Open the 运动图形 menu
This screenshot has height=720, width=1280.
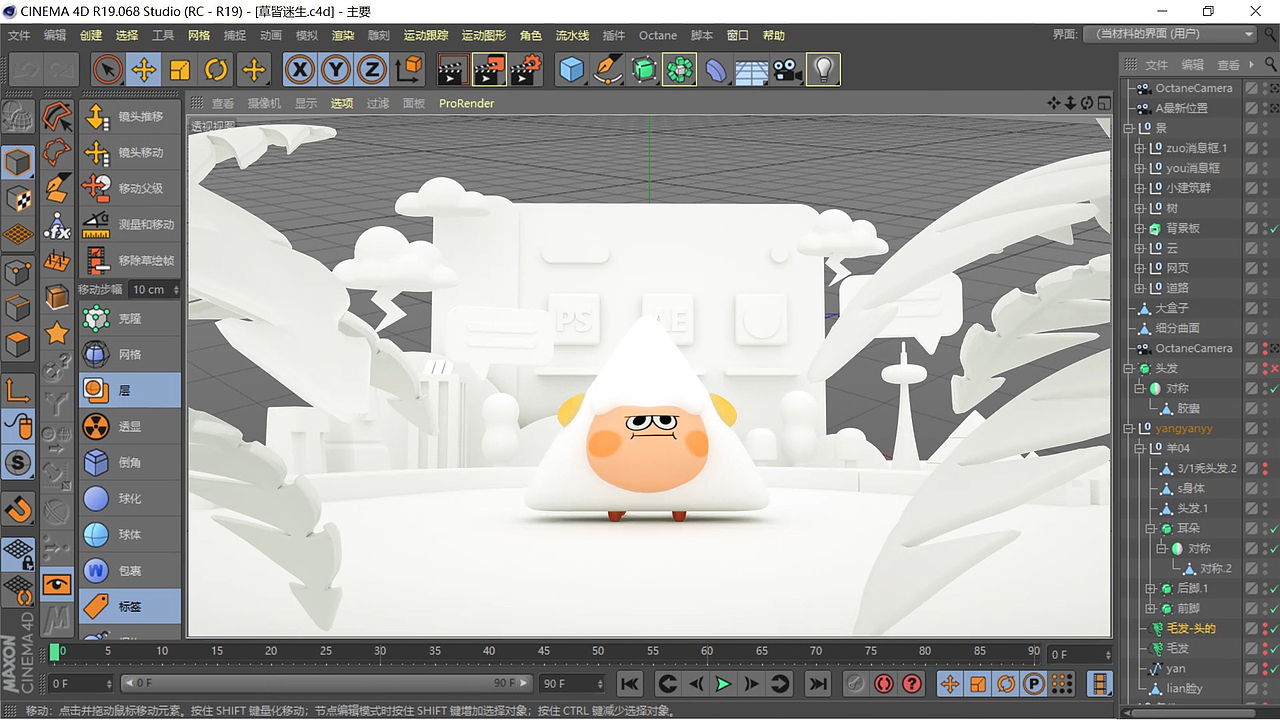pos(484,35)
